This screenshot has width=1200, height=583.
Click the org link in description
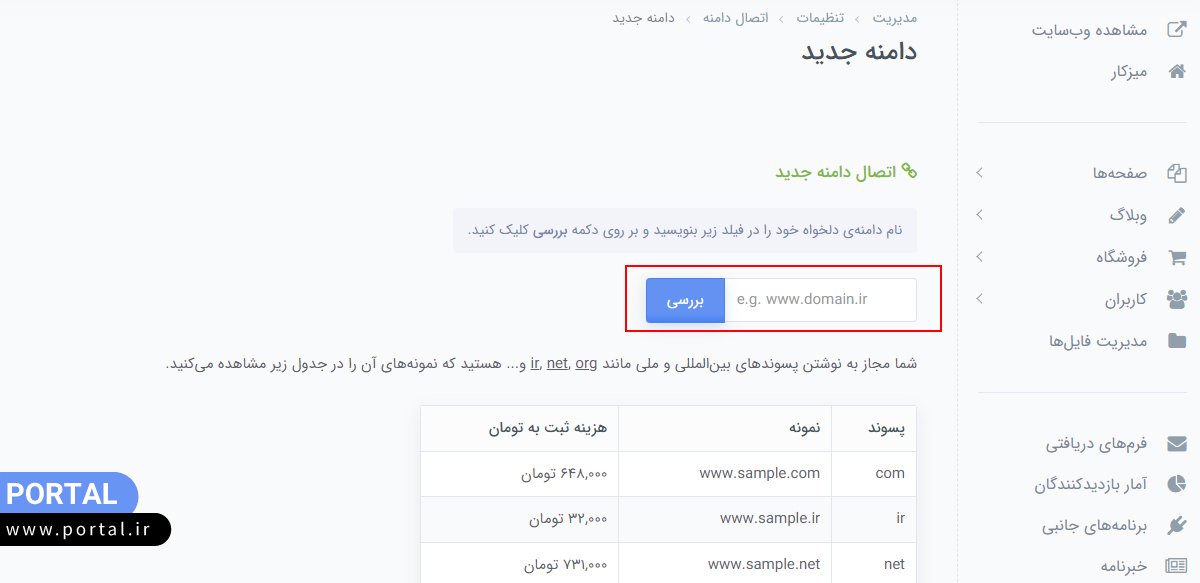[x=586, y=363]
